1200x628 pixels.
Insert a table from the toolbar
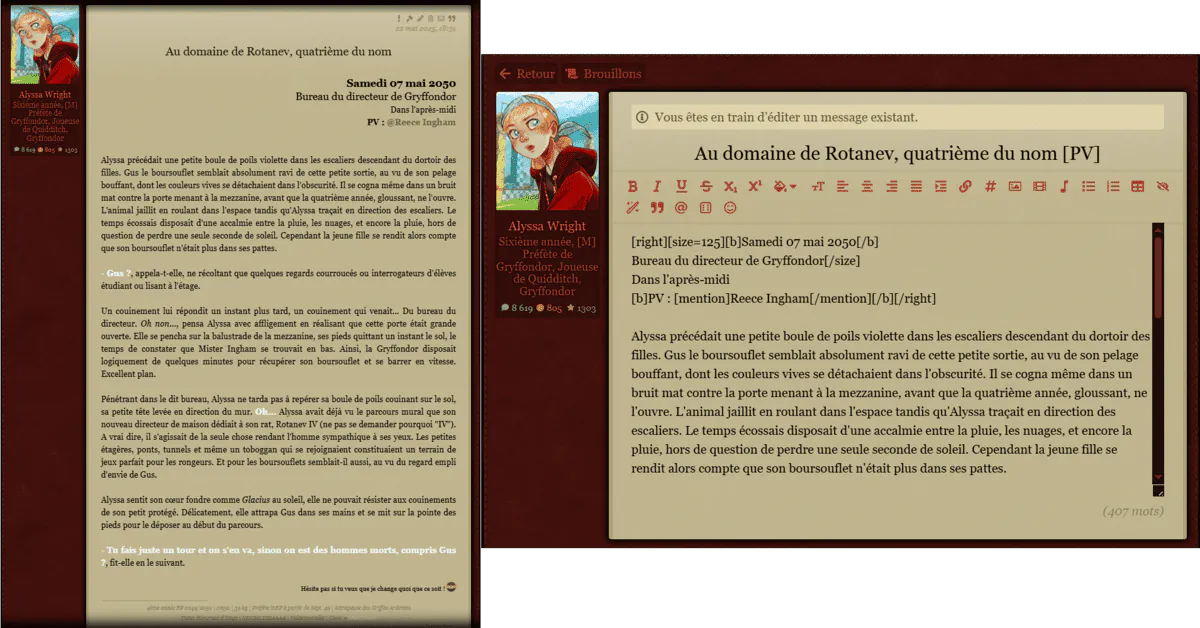pos(1138,186)
